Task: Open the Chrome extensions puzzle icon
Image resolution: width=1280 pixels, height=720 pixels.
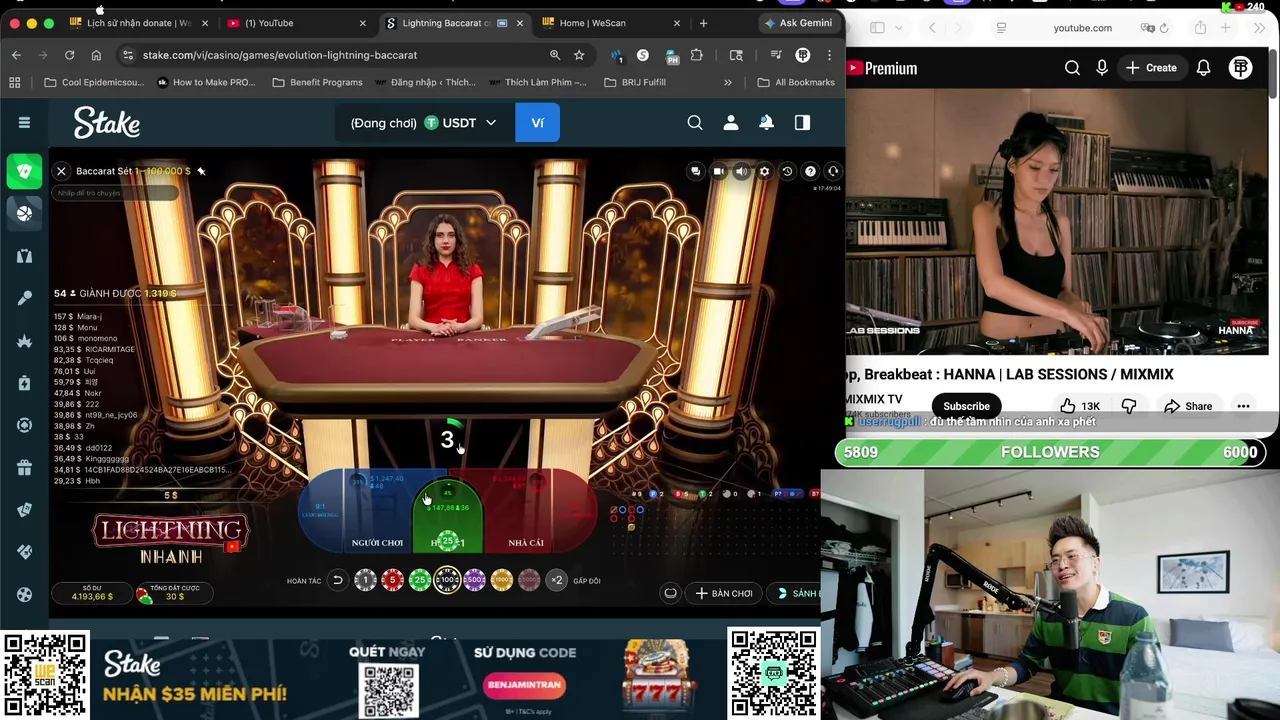Action: coord(697,55)
